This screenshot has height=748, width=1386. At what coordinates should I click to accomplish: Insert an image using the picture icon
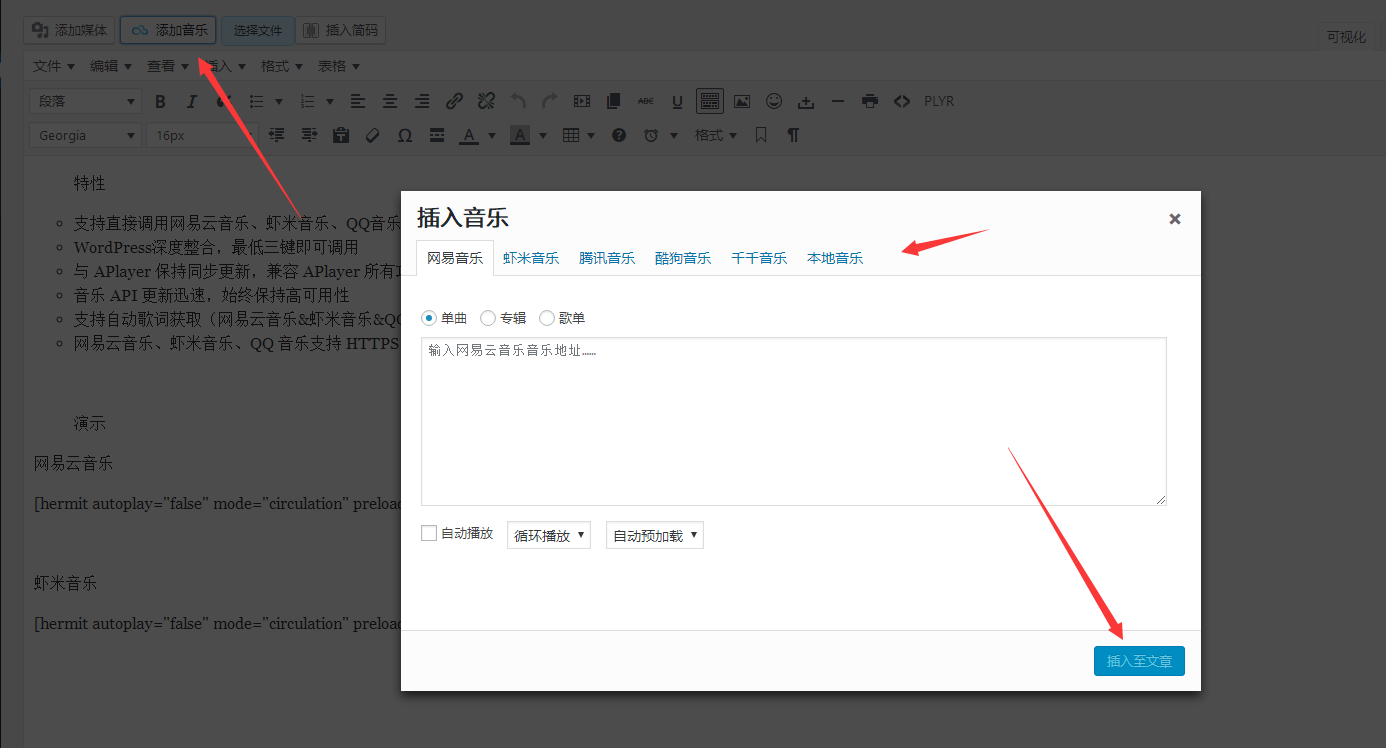pos(742,101)
